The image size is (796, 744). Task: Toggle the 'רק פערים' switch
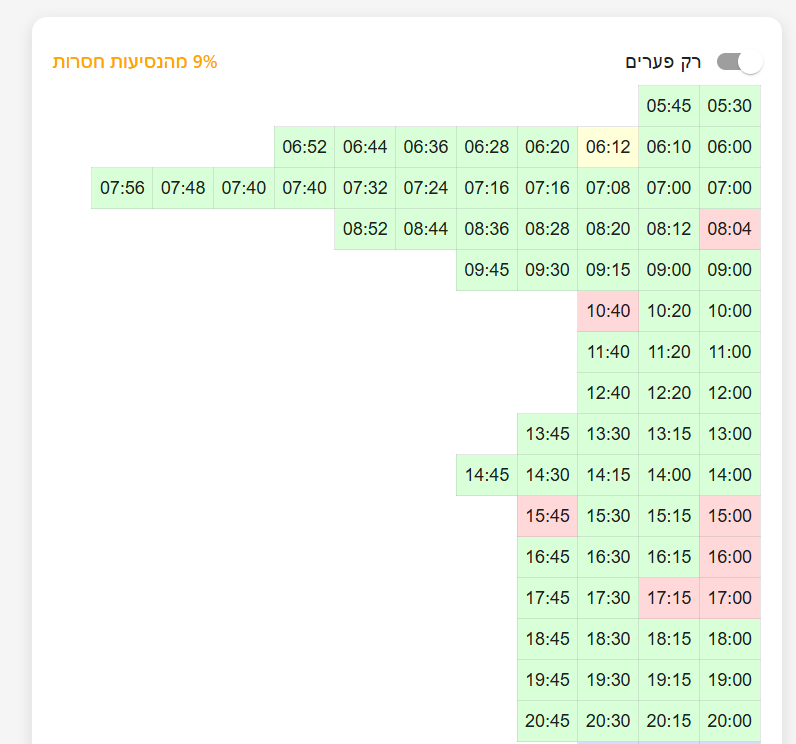[739, 62]
